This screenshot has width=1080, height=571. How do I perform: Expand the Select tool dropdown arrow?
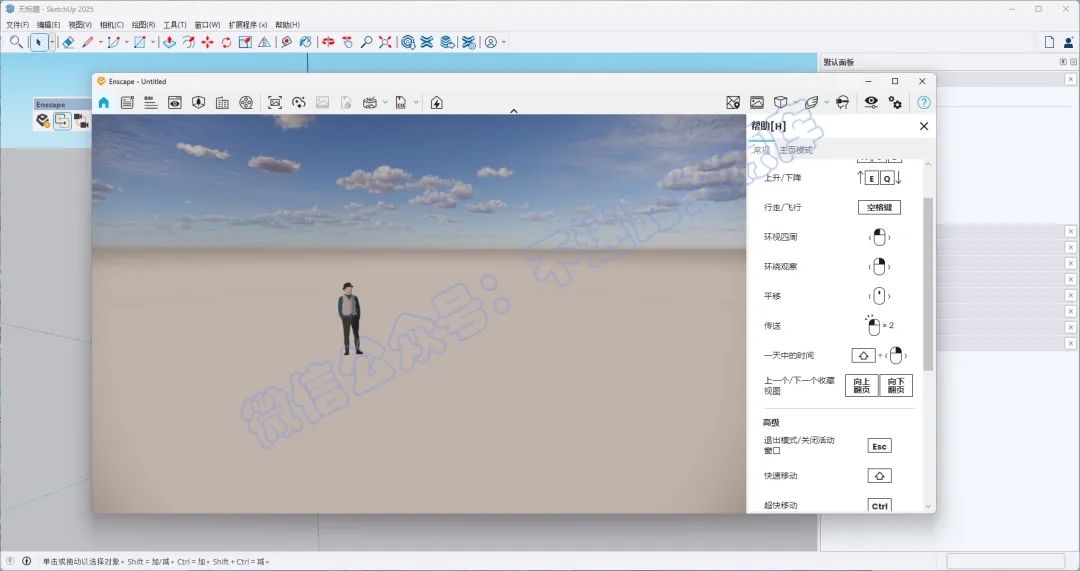(x=52, y=42)
